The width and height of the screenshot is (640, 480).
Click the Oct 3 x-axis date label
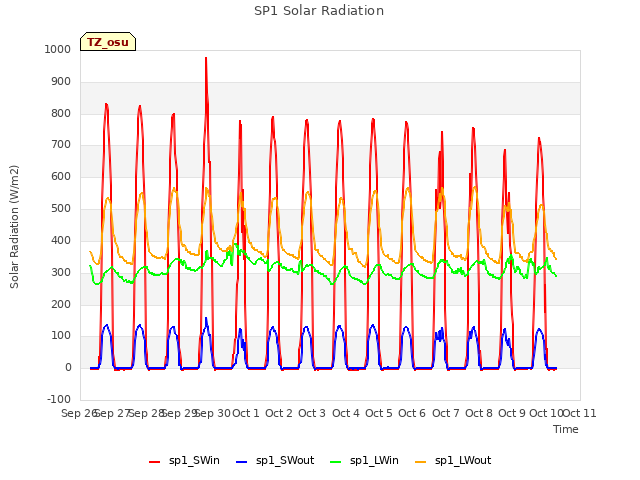pos(312,413)
